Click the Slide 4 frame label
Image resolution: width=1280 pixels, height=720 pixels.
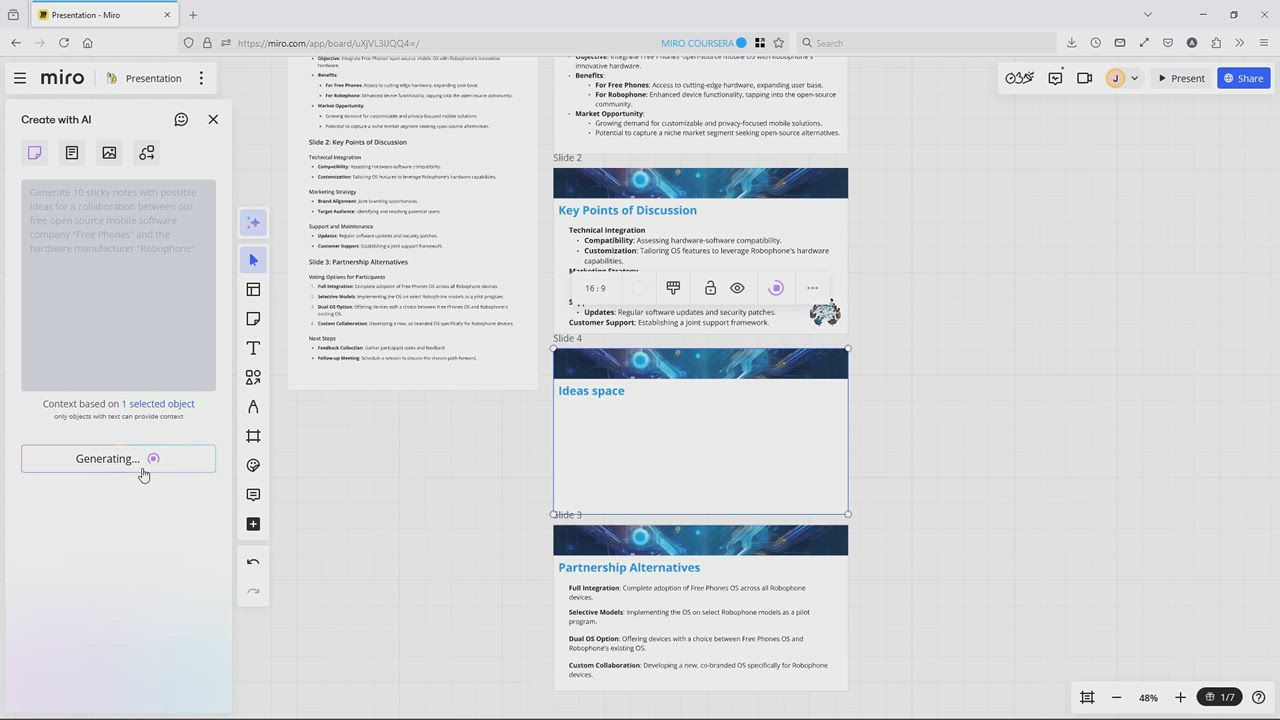tap(567, 338)
